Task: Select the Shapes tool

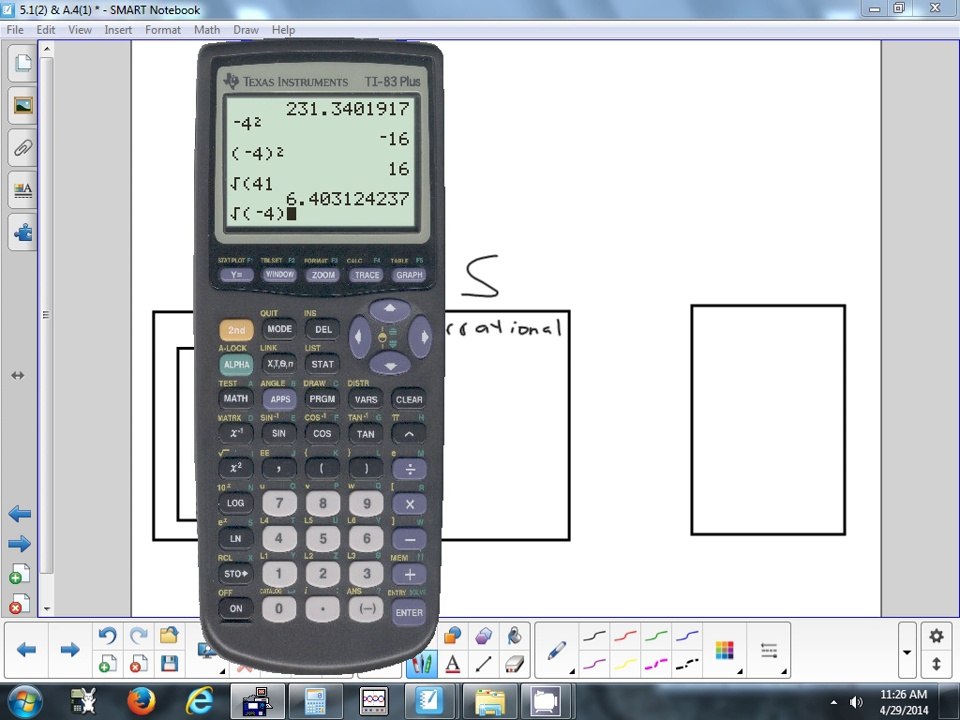Action: [x=452, y=636]
